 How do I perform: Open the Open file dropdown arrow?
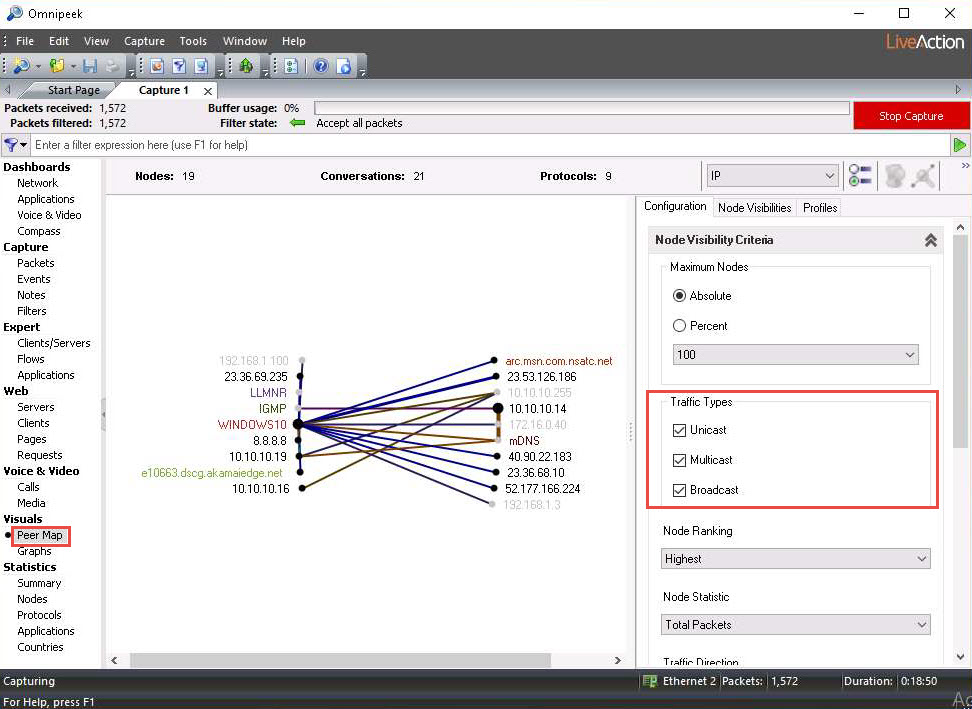73,66
